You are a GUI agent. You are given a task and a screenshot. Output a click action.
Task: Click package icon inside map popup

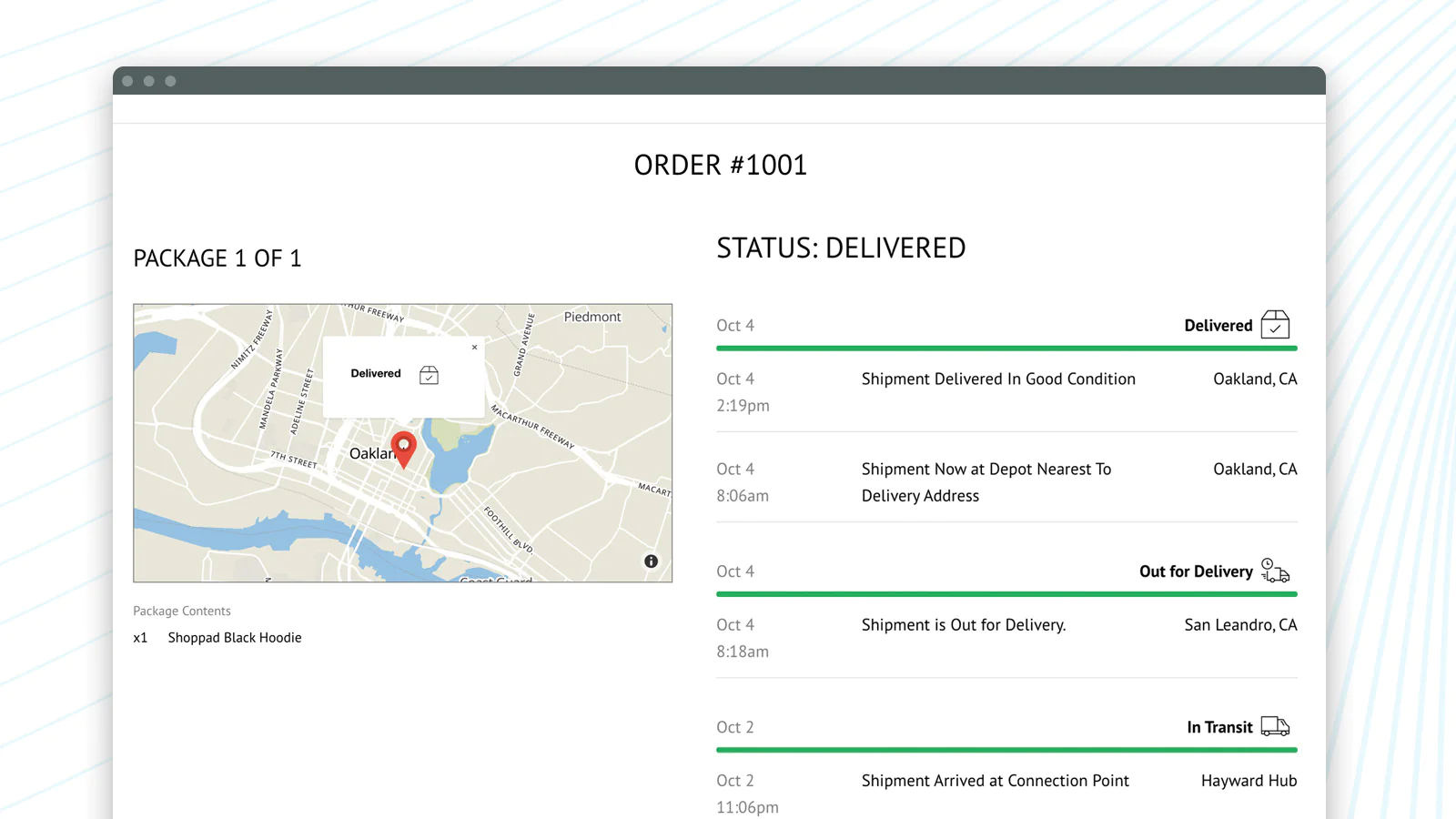pyautogui.click(x=429, y=375)
